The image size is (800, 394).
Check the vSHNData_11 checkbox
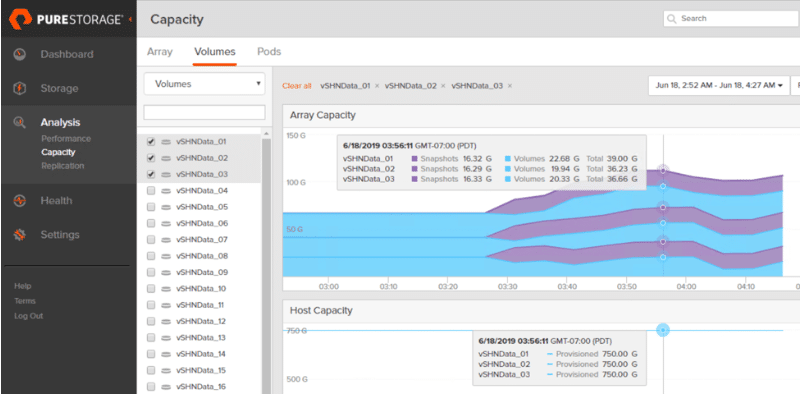click(151, 305)
